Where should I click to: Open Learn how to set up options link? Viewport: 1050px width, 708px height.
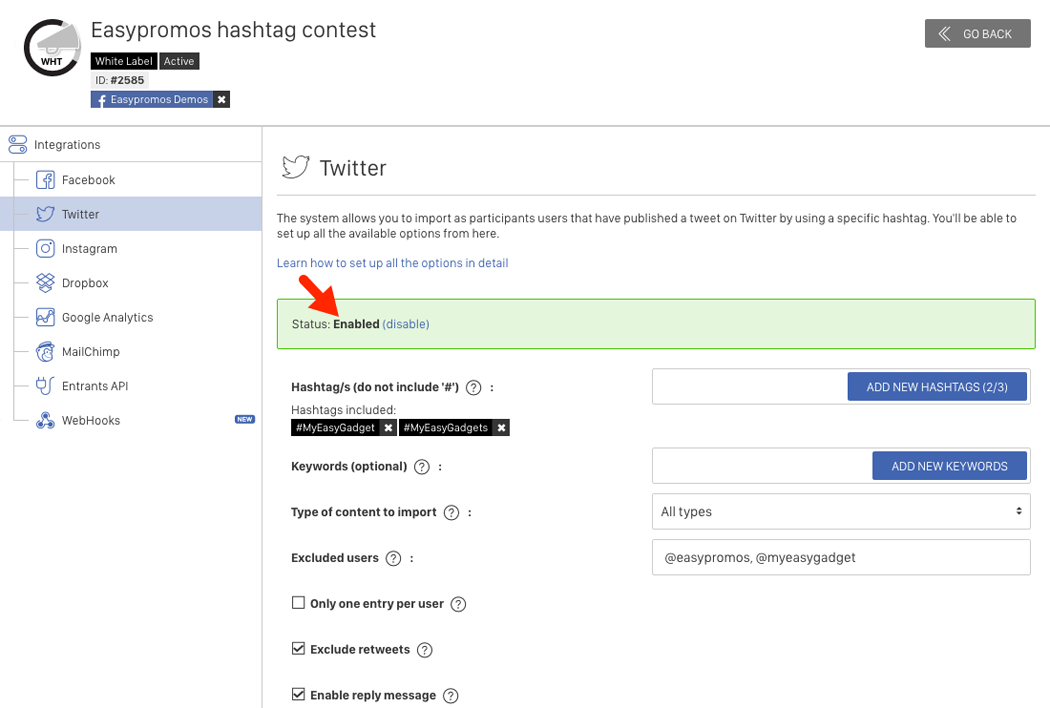(x=392, y=263)
